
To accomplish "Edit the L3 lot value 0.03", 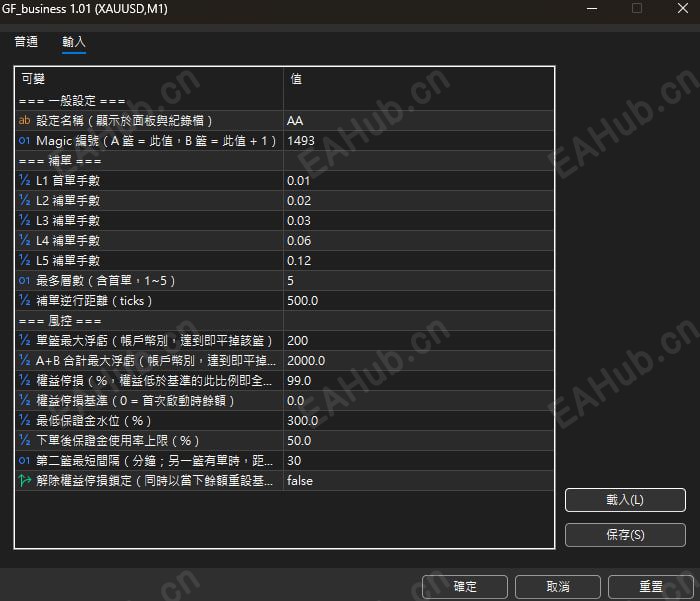I will coord(418,221).
